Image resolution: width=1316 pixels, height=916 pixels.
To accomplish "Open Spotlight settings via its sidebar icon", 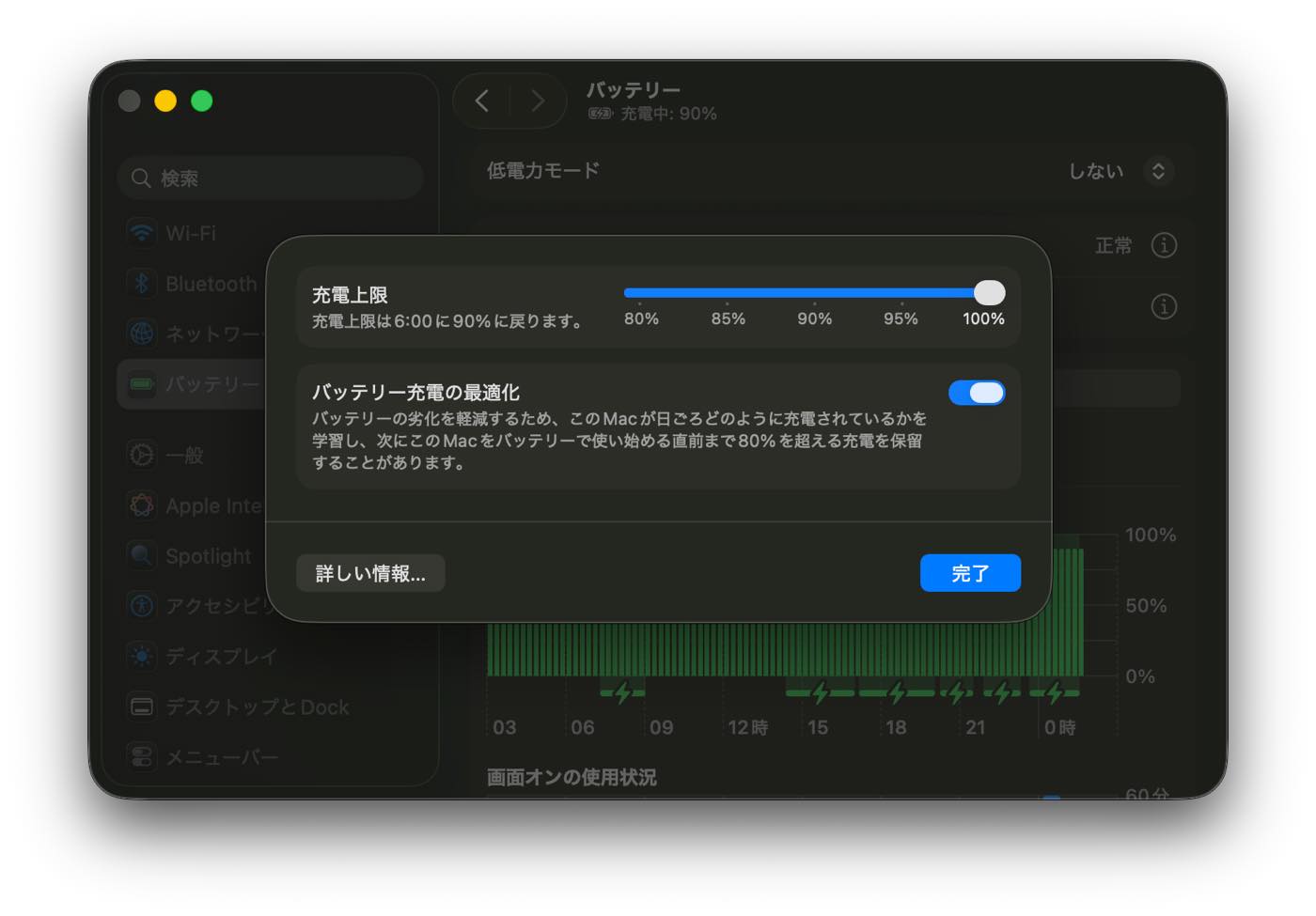I will [x=141, y=555].
